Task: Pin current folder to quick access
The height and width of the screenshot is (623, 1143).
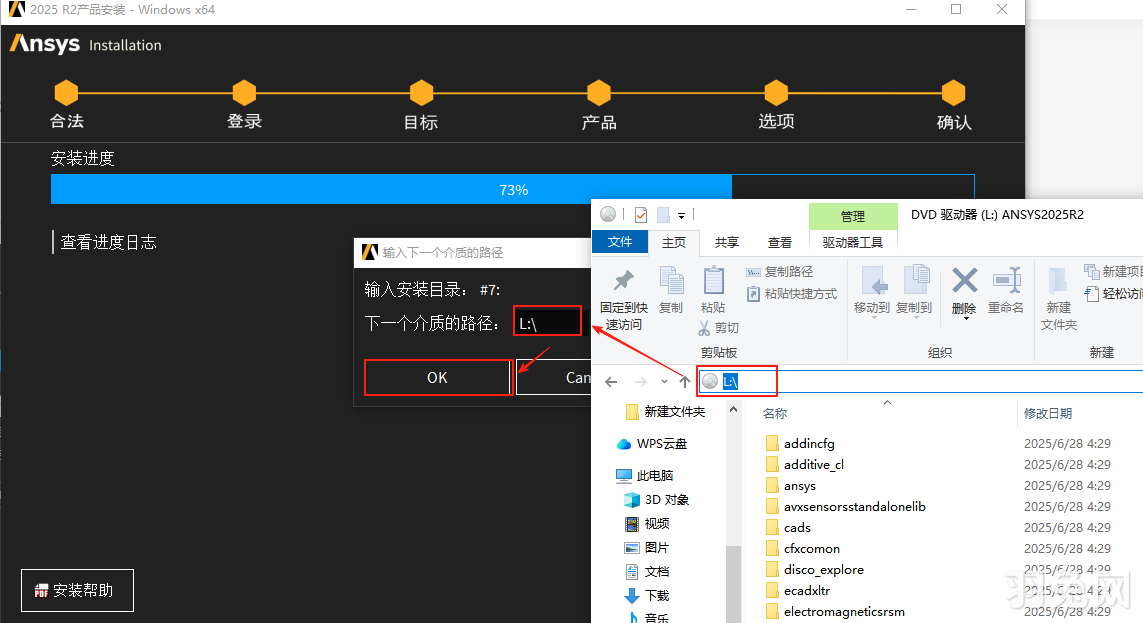Action: click(x=625, y=290)
